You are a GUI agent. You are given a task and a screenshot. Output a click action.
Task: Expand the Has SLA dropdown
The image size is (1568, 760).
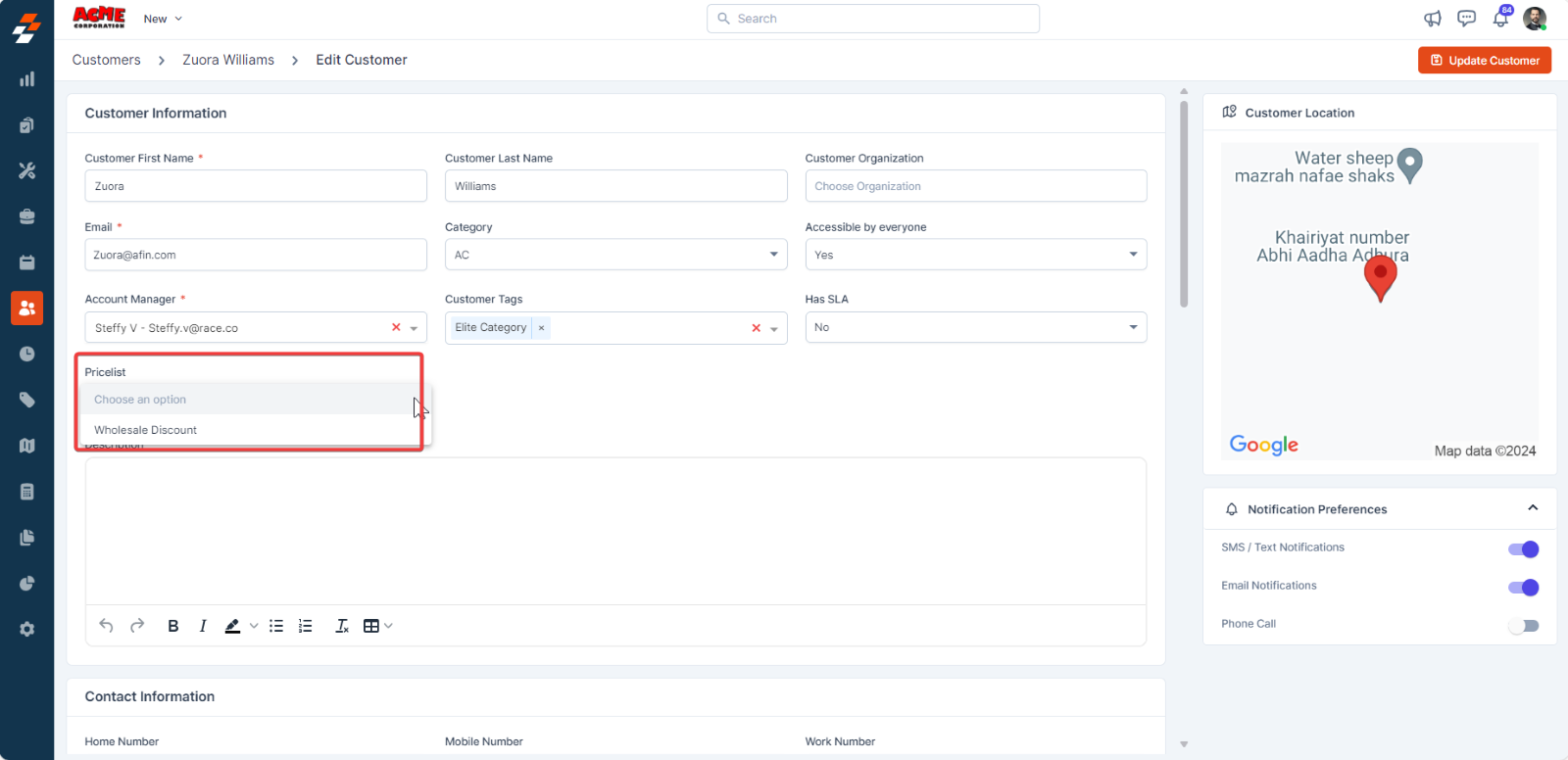(975, 327)
